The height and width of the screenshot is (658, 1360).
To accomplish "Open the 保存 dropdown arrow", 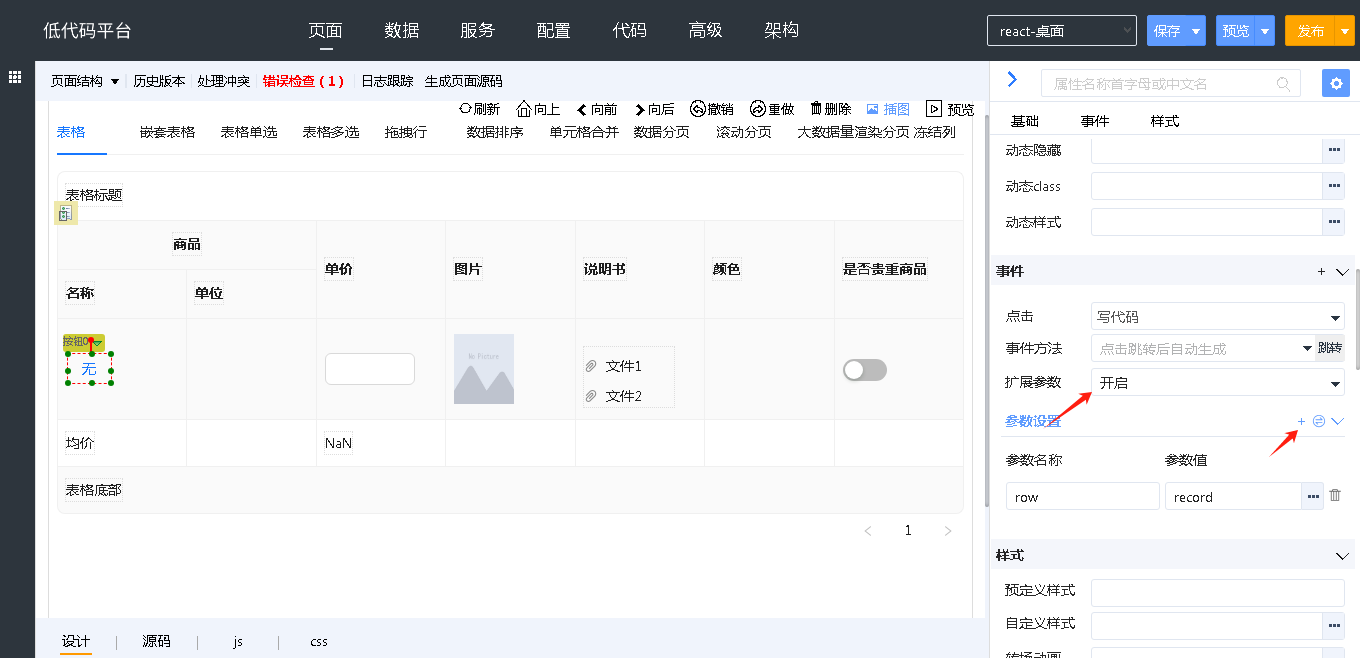I will click(1196, 31).
